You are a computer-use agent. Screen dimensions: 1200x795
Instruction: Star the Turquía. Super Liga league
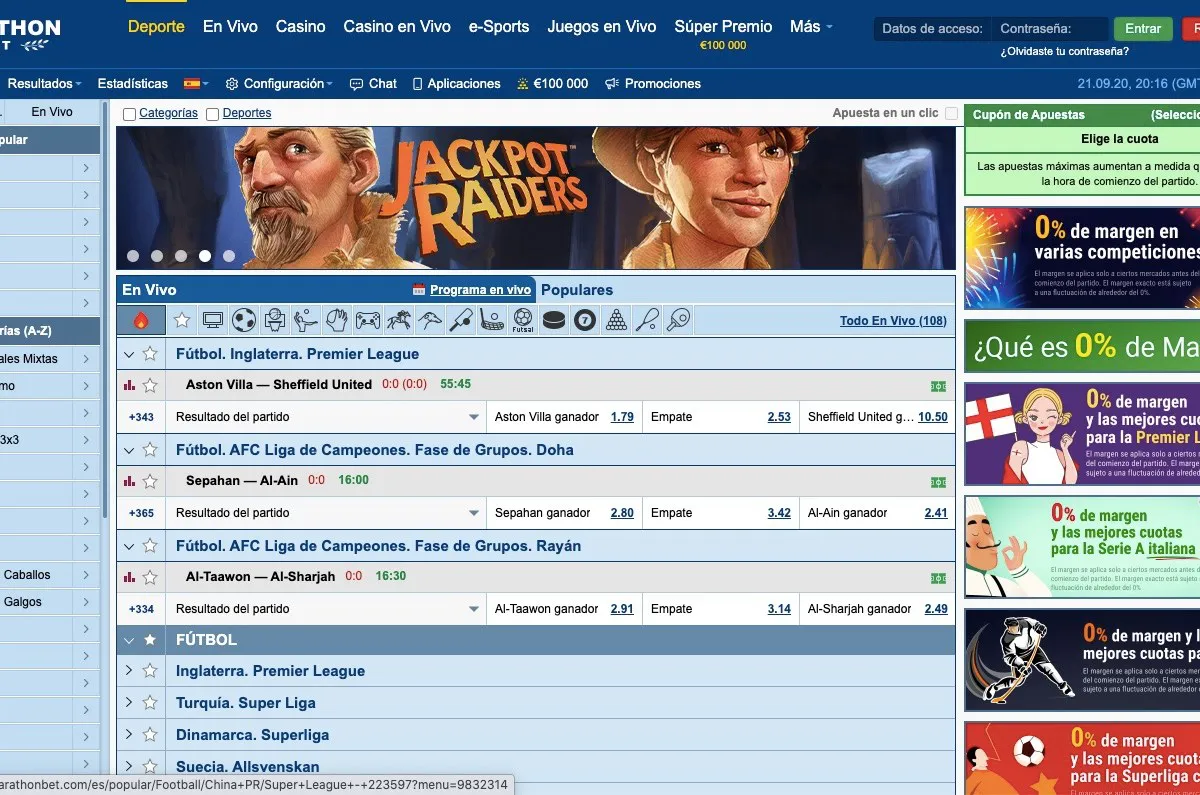click(x=150, y=703)
